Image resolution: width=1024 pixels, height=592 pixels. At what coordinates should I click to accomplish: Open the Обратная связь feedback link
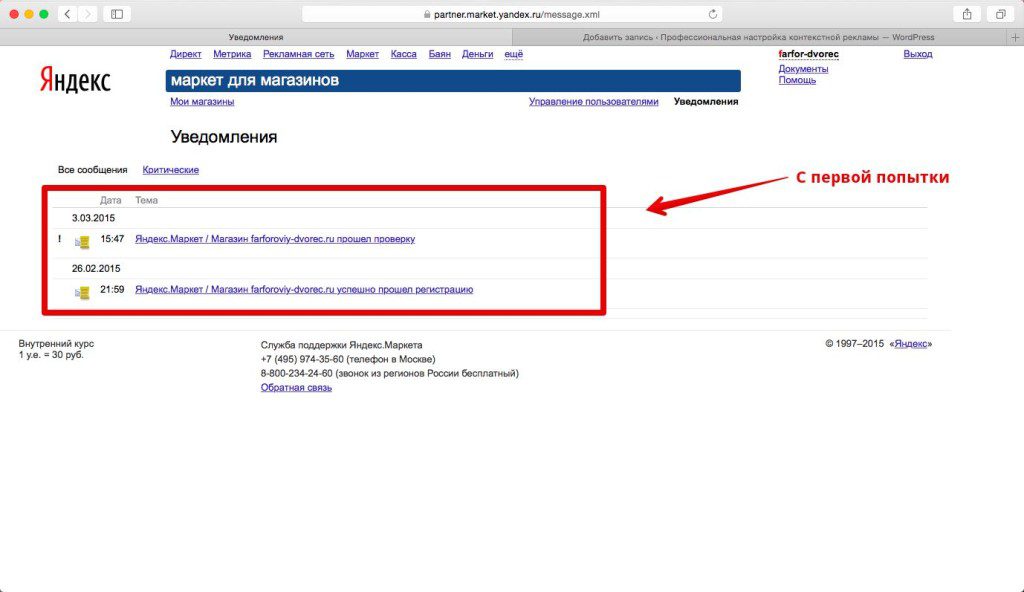pos(296,387)
